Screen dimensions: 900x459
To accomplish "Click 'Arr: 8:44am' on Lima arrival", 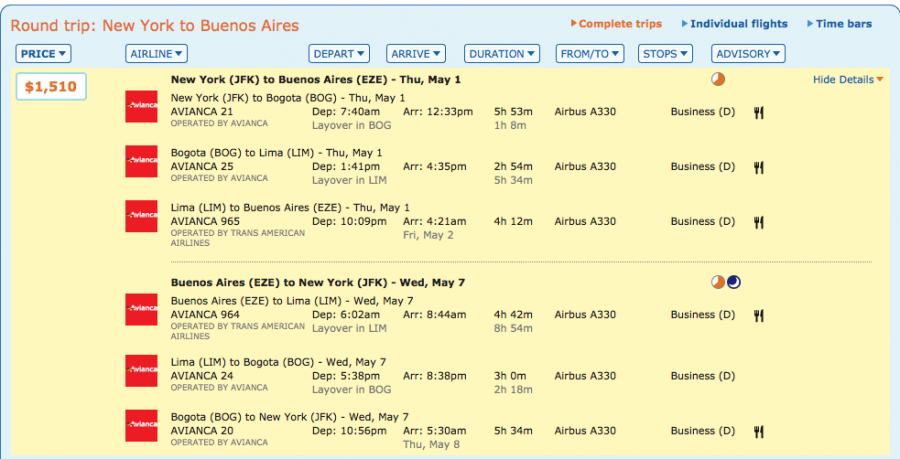I will click(435, 314).
